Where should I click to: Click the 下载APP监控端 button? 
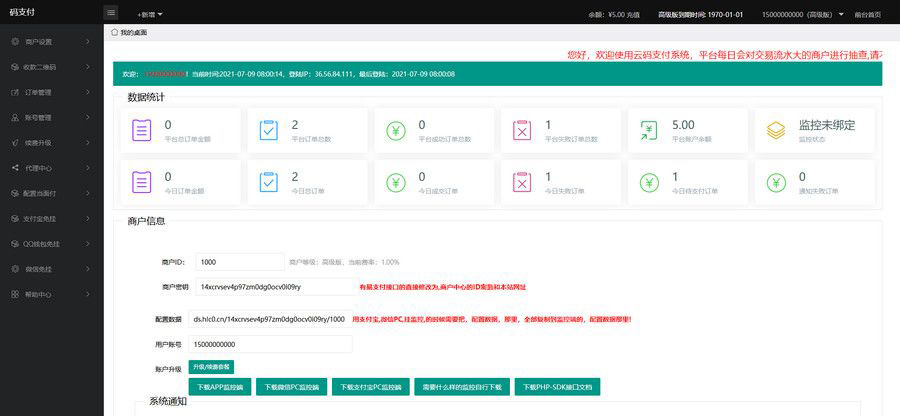tap(220, 386)
